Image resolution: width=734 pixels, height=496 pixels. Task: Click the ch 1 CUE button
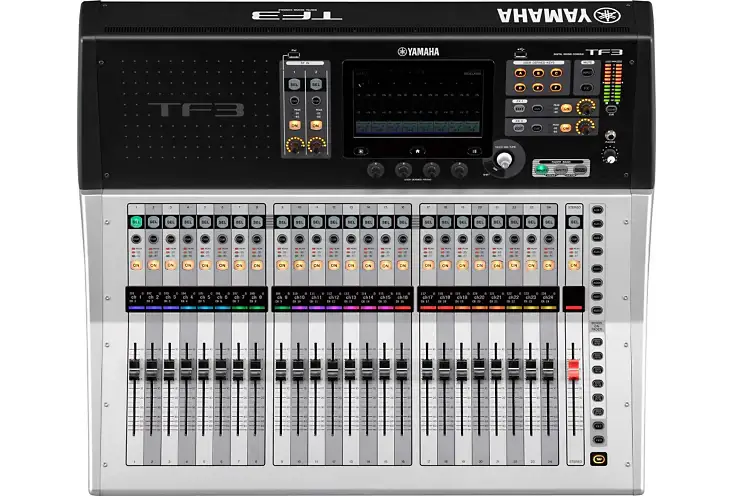point(136,239)
